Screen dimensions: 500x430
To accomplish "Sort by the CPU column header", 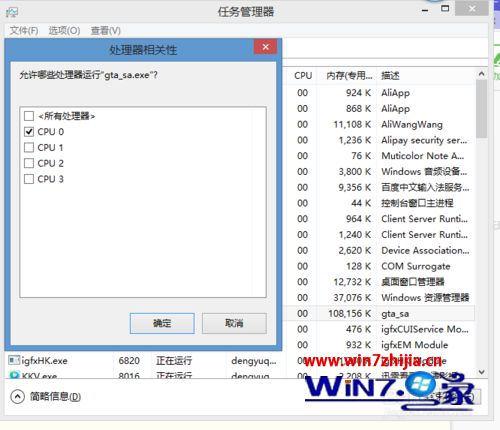I will tap(303, 76).
